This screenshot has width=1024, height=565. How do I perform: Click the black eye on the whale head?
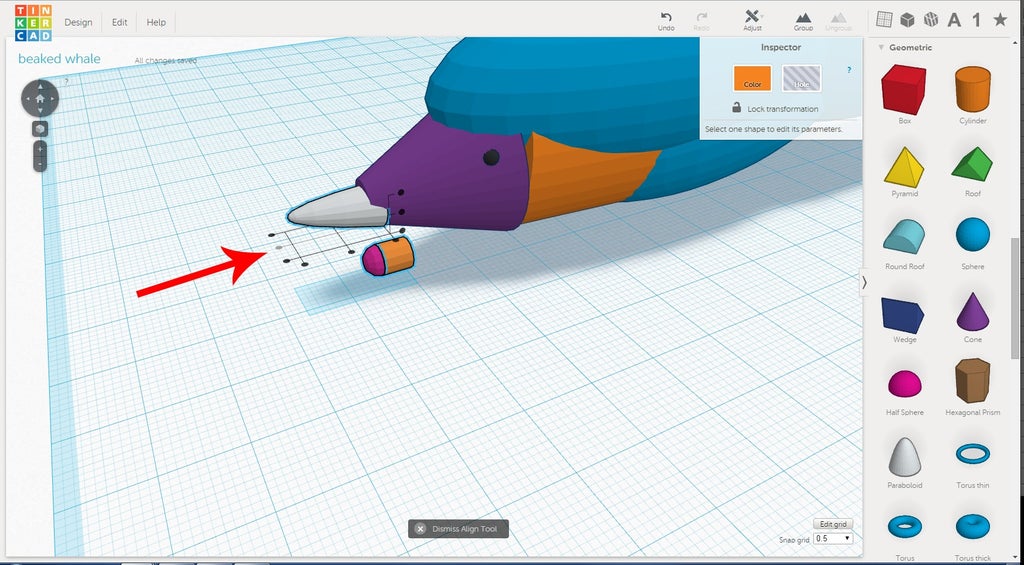pyautogui.click(x=491, y=157)
